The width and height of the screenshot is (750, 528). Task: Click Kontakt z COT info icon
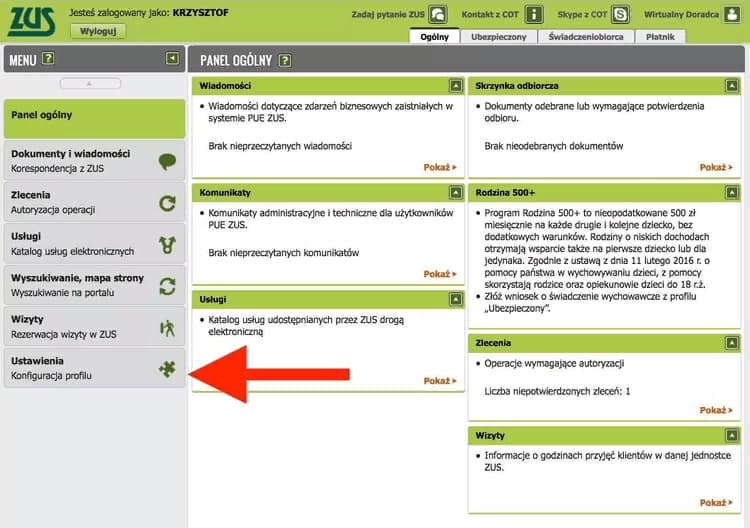[535, 15]
